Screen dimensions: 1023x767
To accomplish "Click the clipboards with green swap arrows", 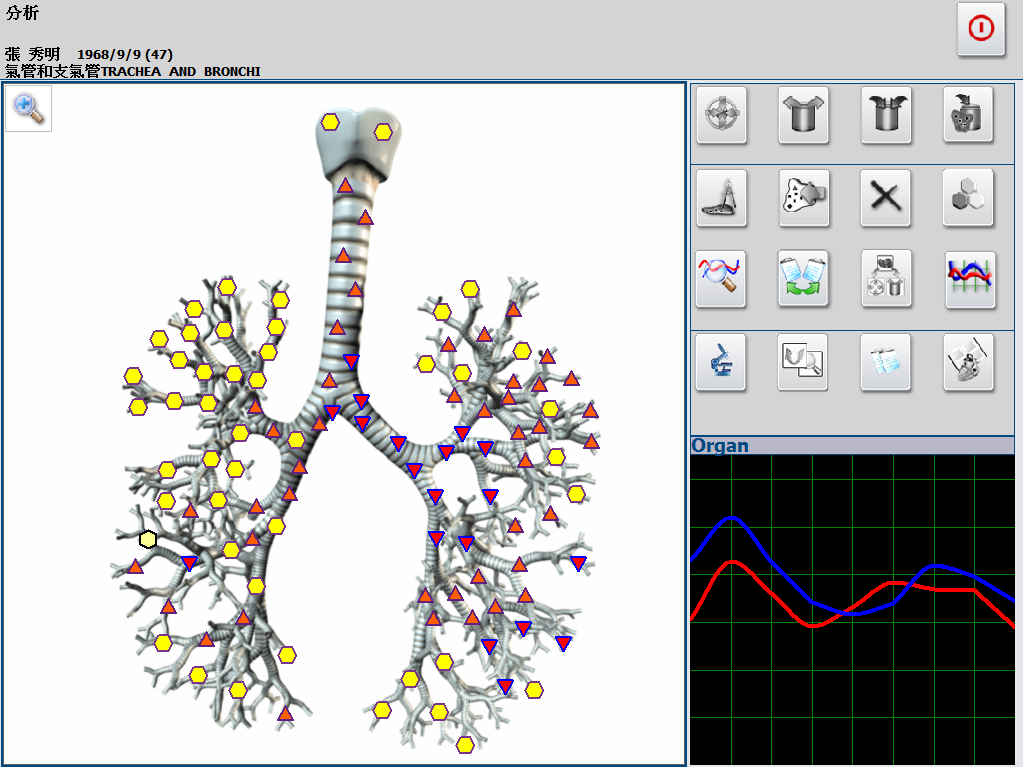I will click(x=803, y=279).
